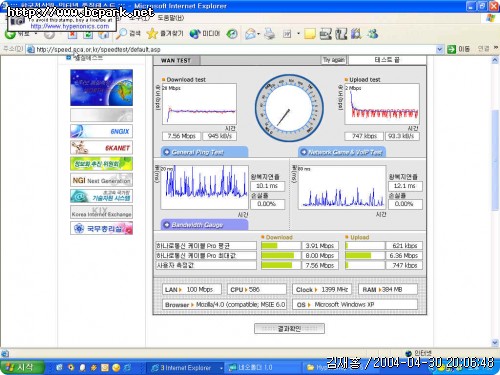This screenshot has height=375, width=500.
Task: Click the 결과확인 results button
Action: tap(289, 329)
